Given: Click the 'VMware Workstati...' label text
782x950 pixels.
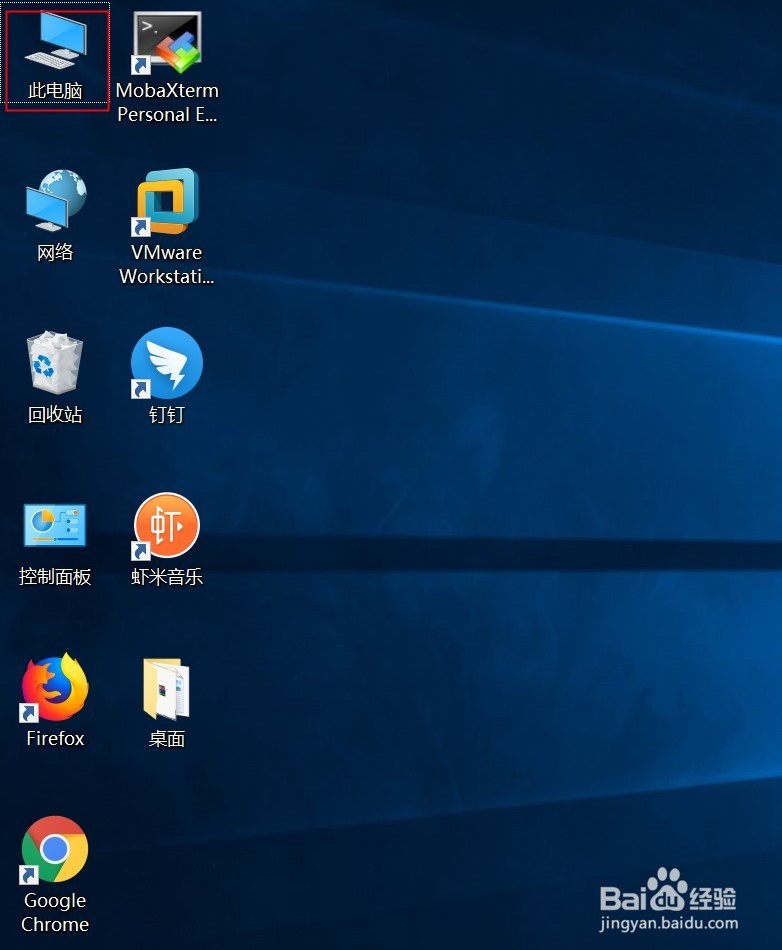Looking at the screenshot, I should [167, 264].
